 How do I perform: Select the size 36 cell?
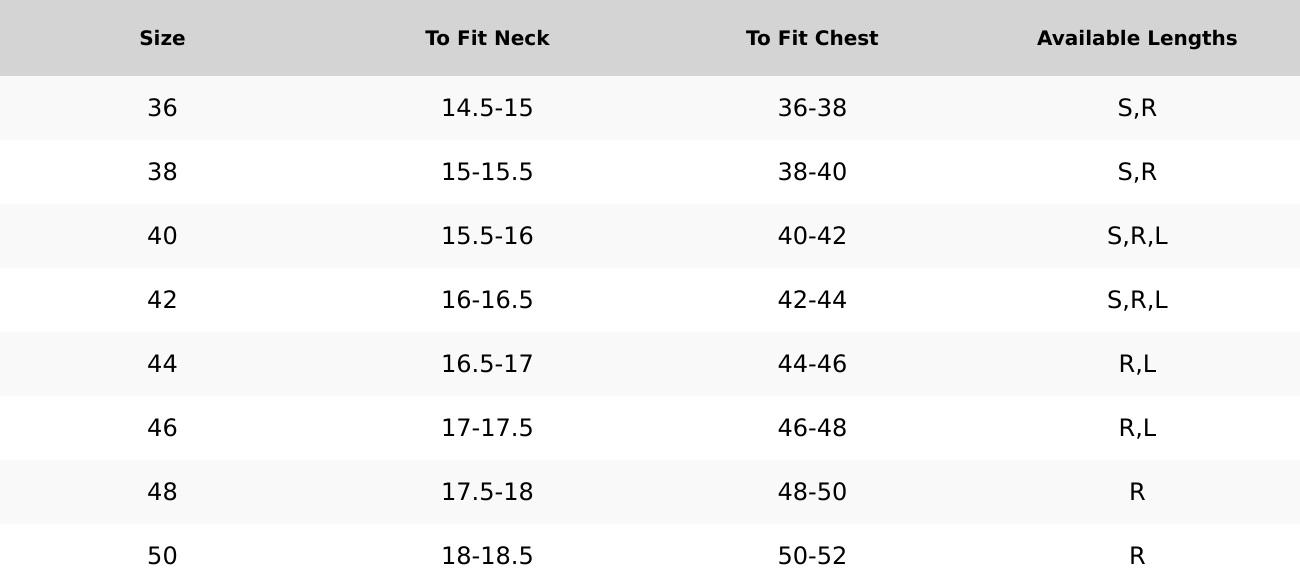tap(162, 108)
